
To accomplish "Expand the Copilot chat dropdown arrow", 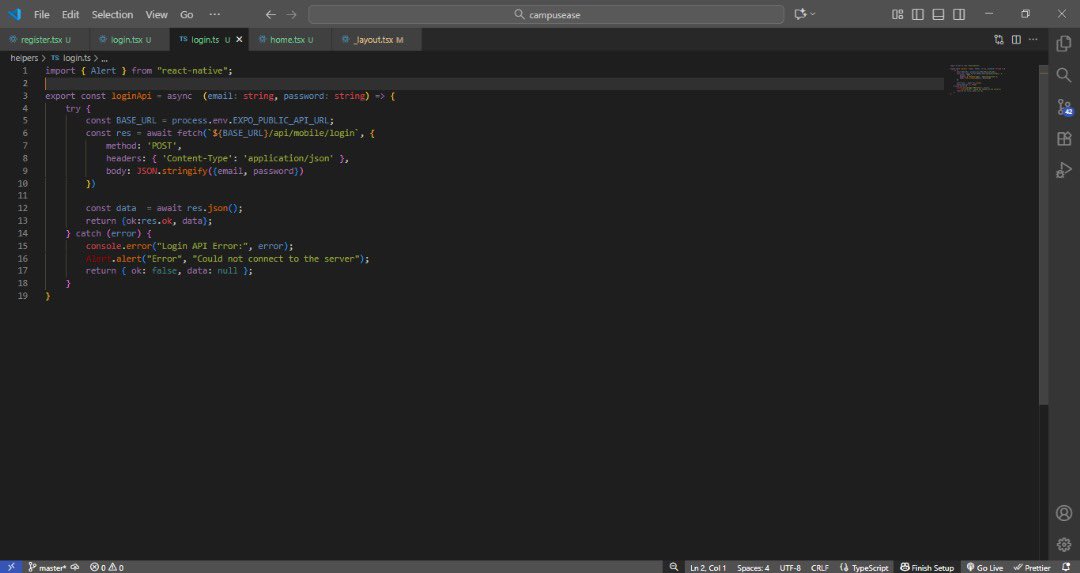I will (x=813, y=14).
